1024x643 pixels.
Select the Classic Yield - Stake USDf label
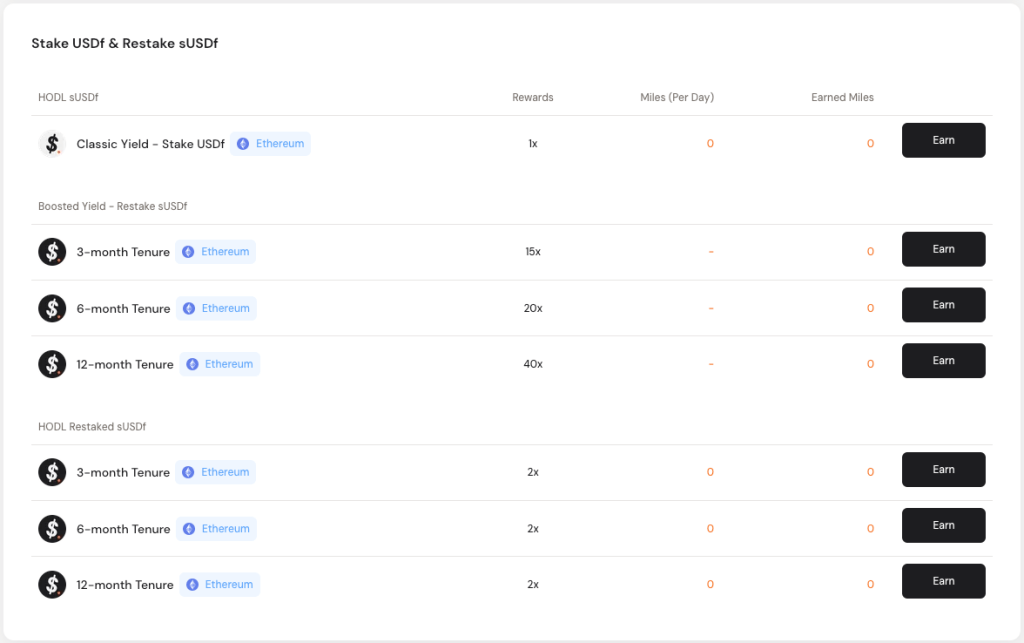150,144
